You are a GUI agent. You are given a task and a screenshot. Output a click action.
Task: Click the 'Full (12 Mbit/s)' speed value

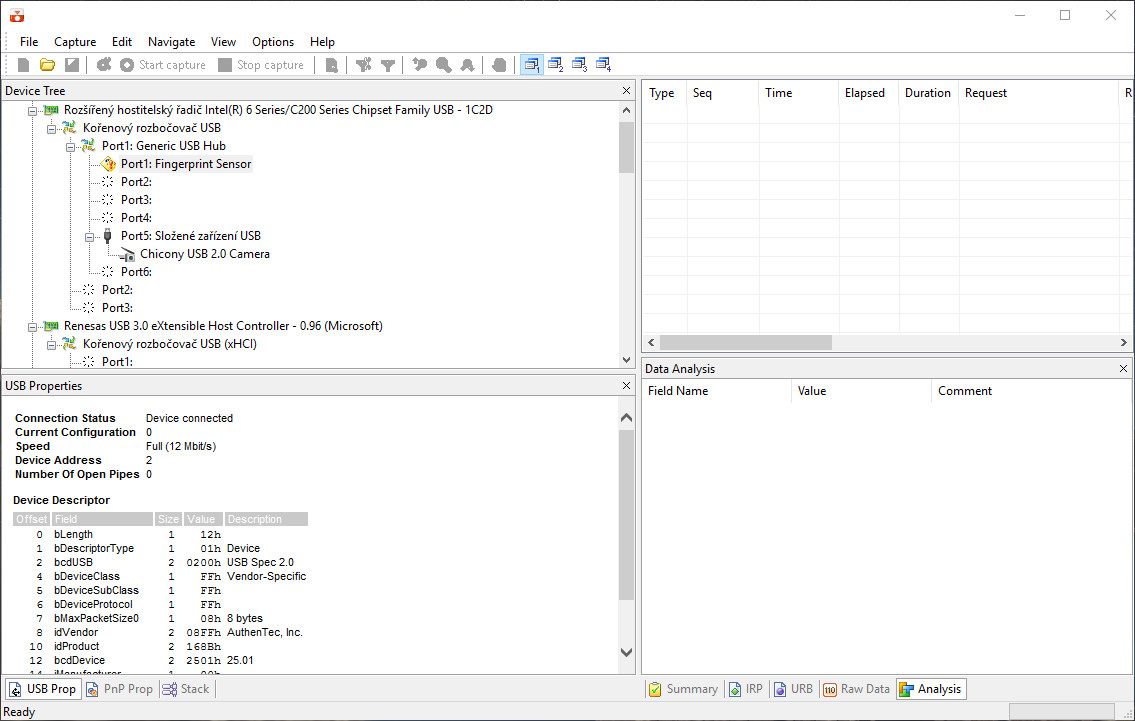[x=181, y=447]
